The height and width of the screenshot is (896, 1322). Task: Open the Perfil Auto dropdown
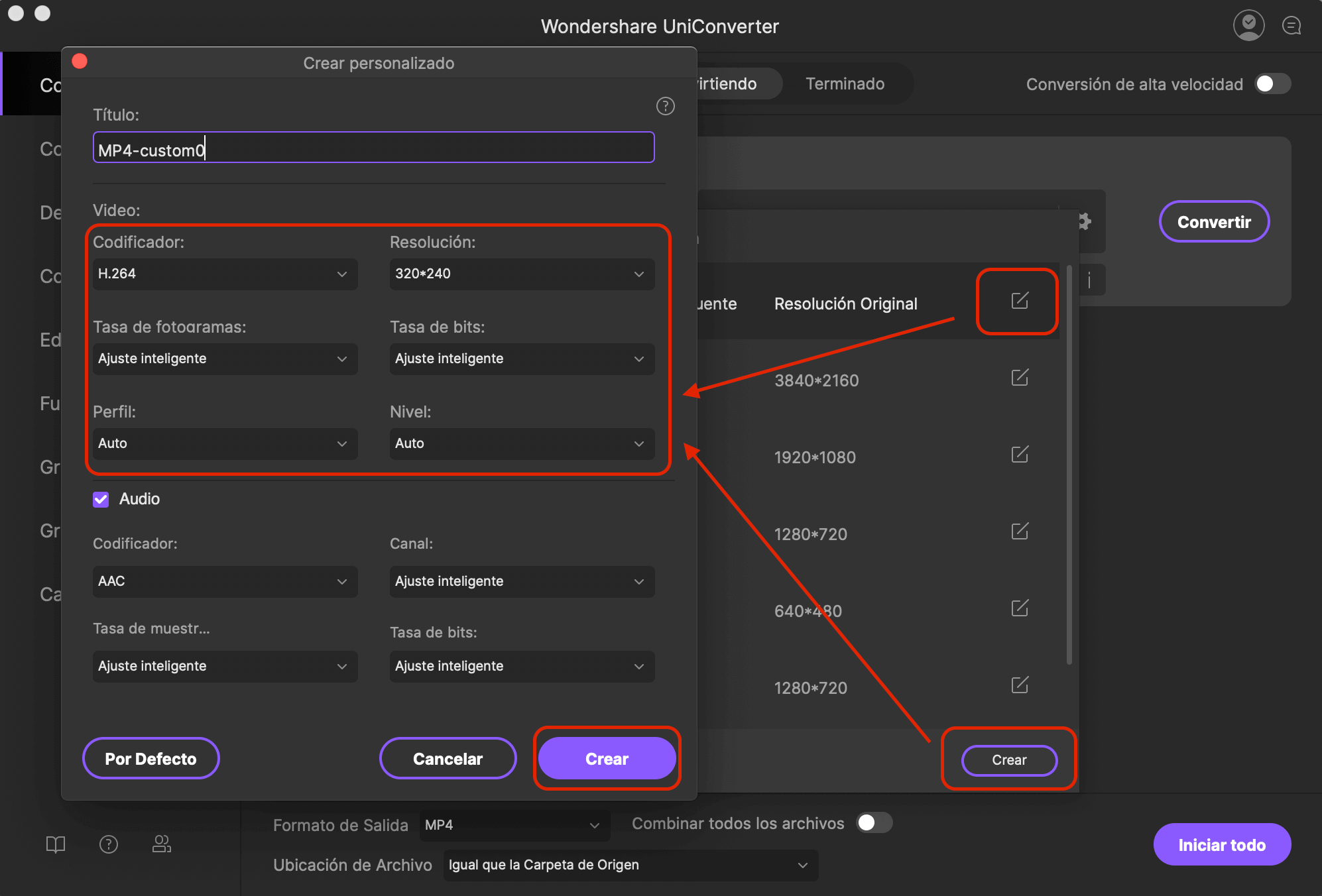pyautogui.click(x=225, y=443)
